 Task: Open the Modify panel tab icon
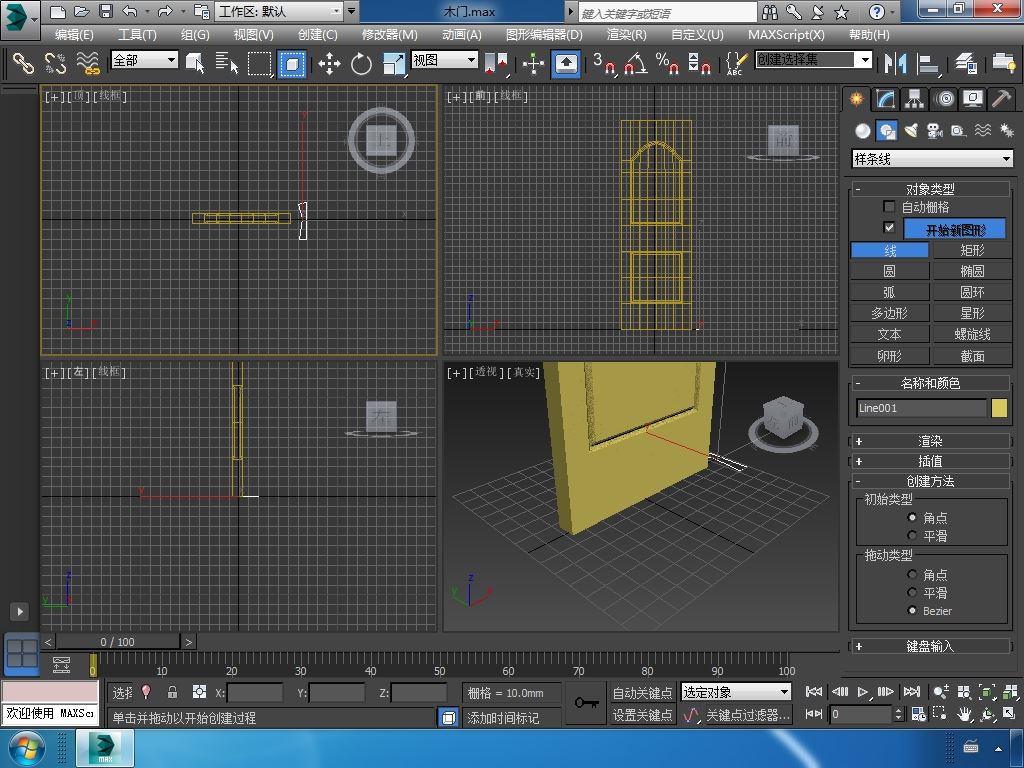pos(885,99)
